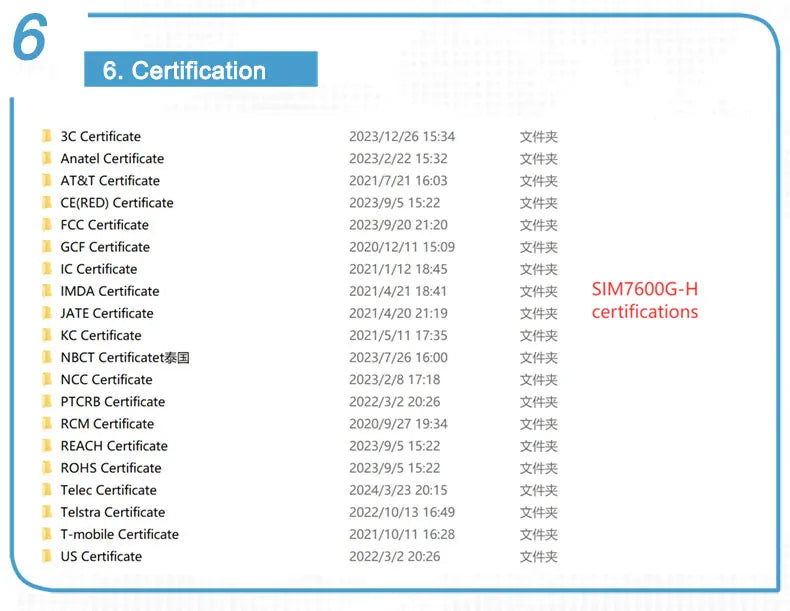The width and height of the screenshot is (790, 611).
Task: Click the PTCRB Certificate name
Action: [113, 402]
